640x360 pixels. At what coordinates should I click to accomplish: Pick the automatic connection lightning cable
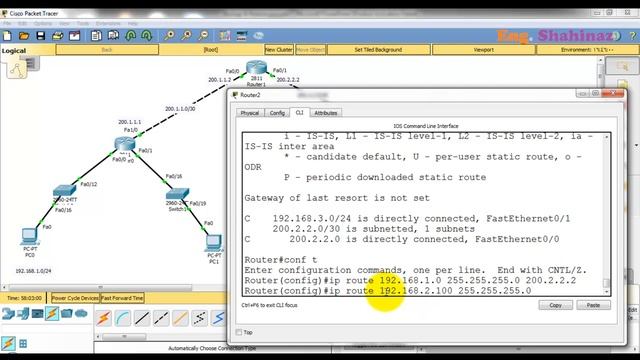[x=103, y=318]
